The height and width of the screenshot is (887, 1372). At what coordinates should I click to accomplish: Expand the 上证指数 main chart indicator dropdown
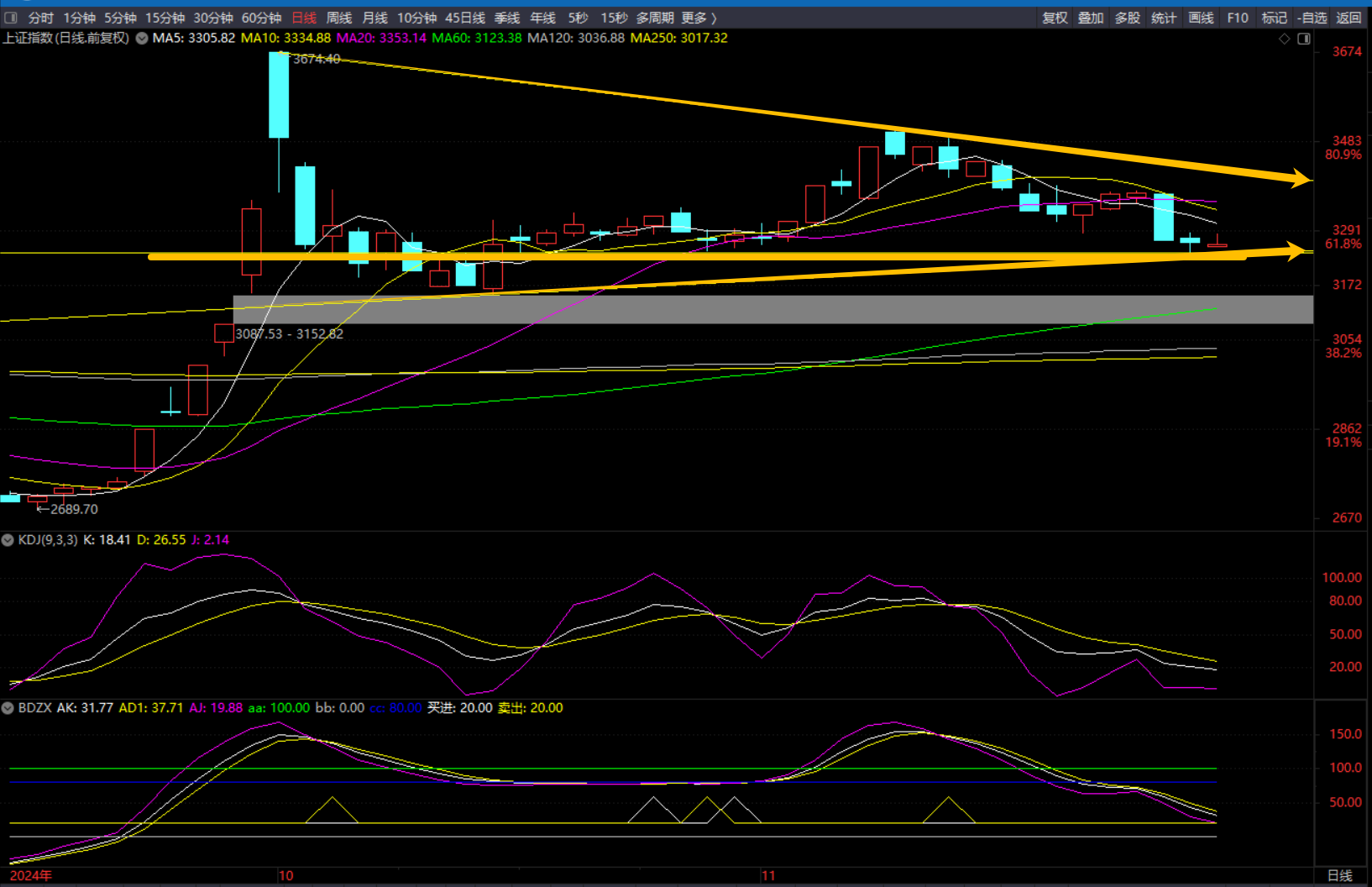pyautogui.click(x=142, y=39)
